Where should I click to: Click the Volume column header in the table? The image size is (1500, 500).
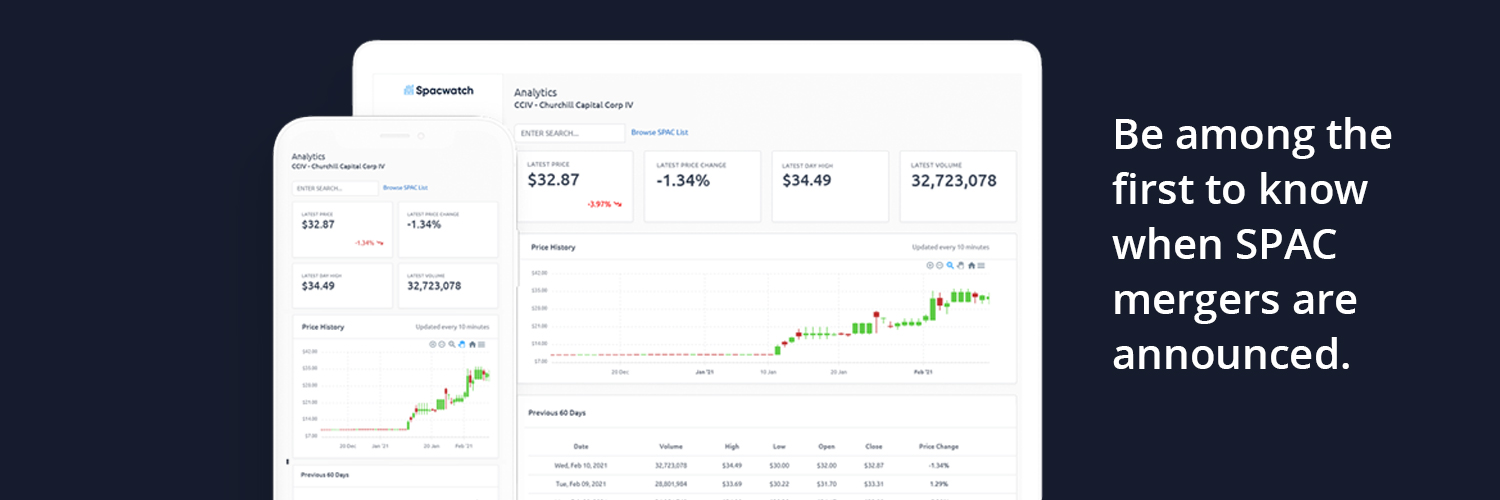tap(671, 446)
